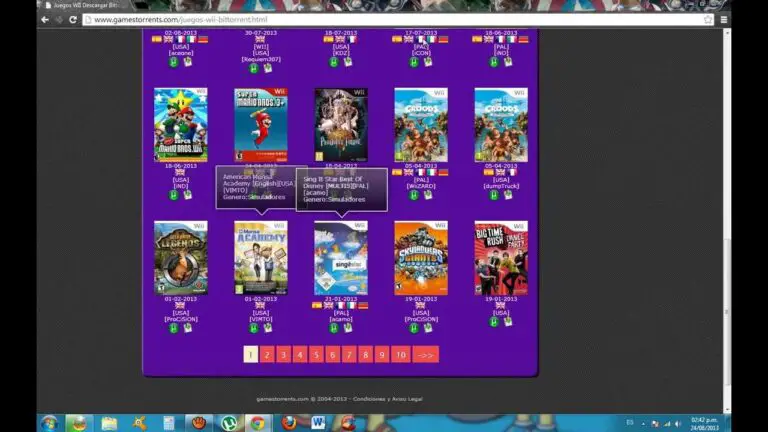The height and width of the screenshot is (432, 768).
Task: Open document icon under SingItStar acamo
Action: (x=348, y=328)
